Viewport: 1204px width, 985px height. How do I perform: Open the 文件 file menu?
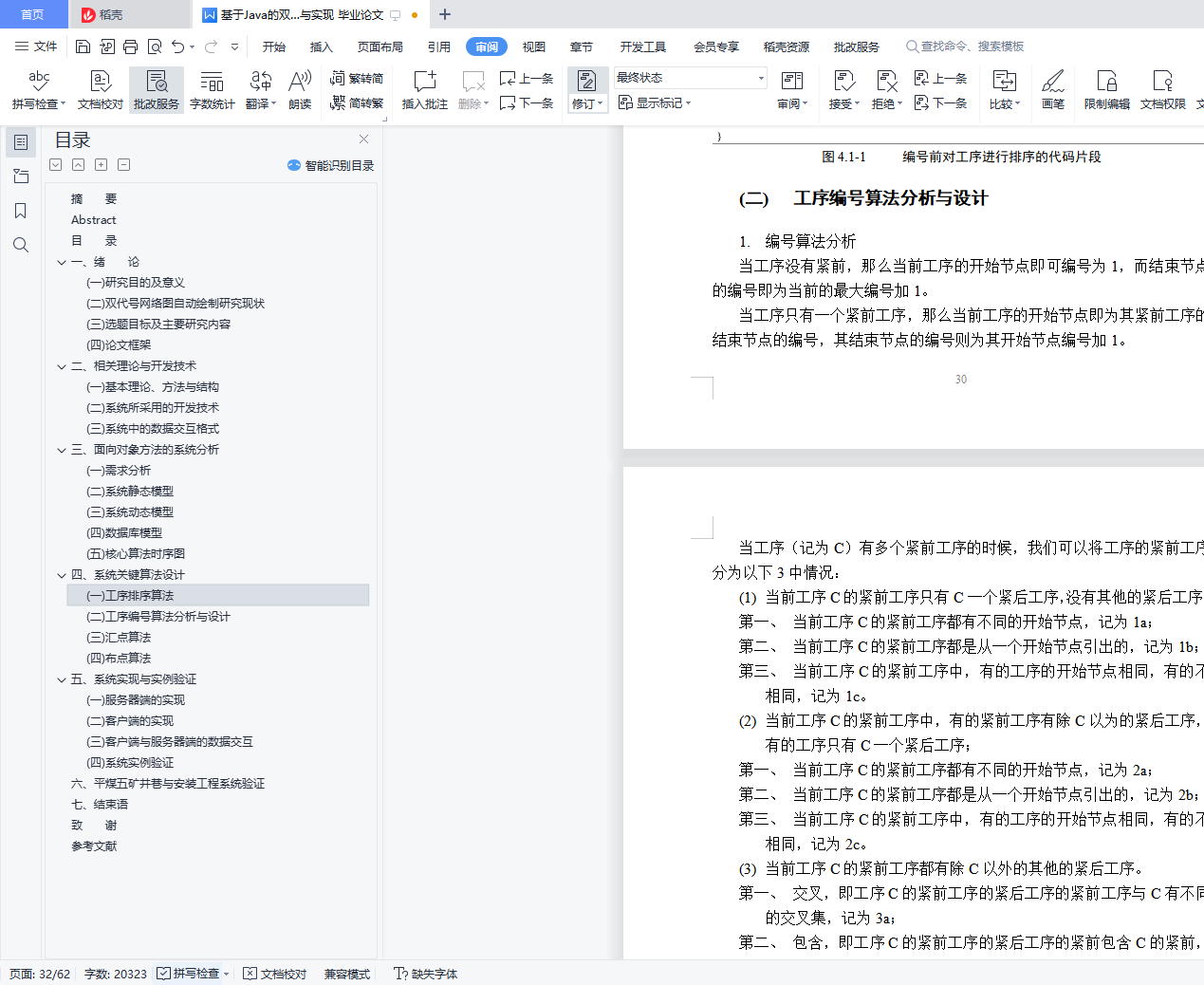(37, 46)
